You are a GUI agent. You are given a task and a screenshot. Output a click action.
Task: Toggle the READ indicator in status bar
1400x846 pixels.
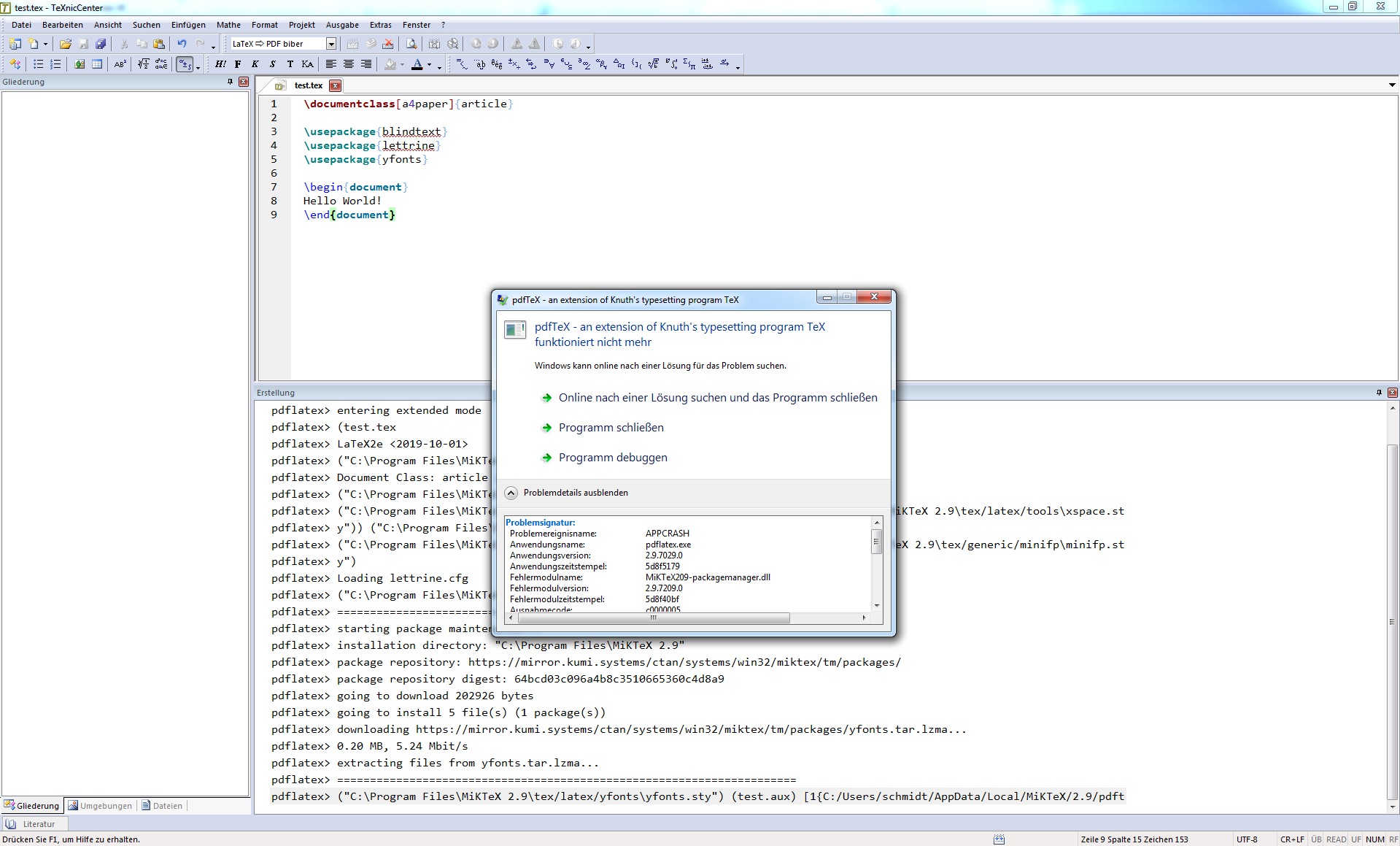(1336, 839)
